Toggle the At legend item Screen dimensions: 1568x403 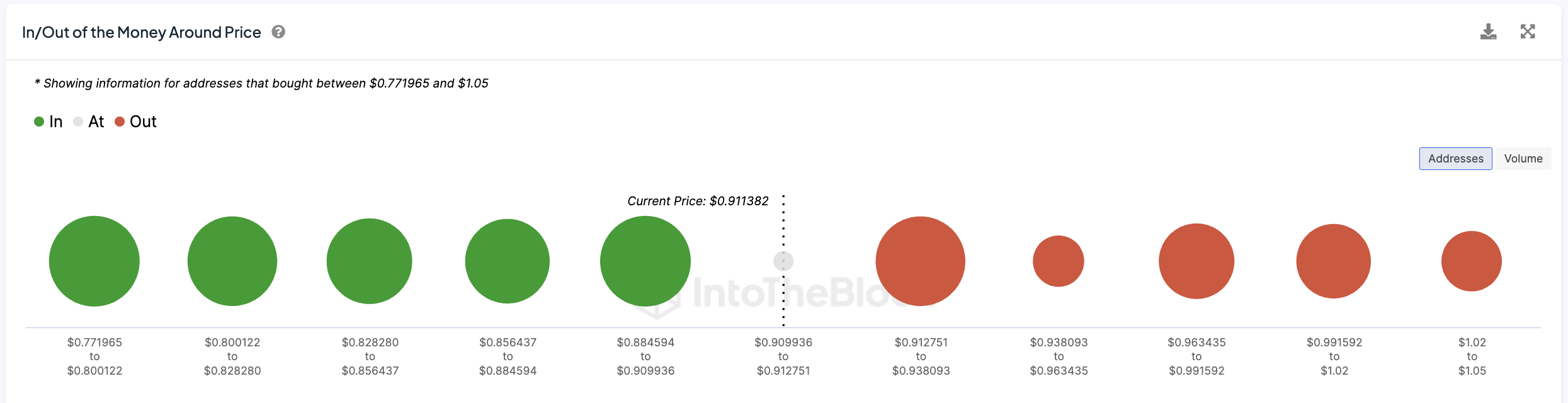[89, 122]
